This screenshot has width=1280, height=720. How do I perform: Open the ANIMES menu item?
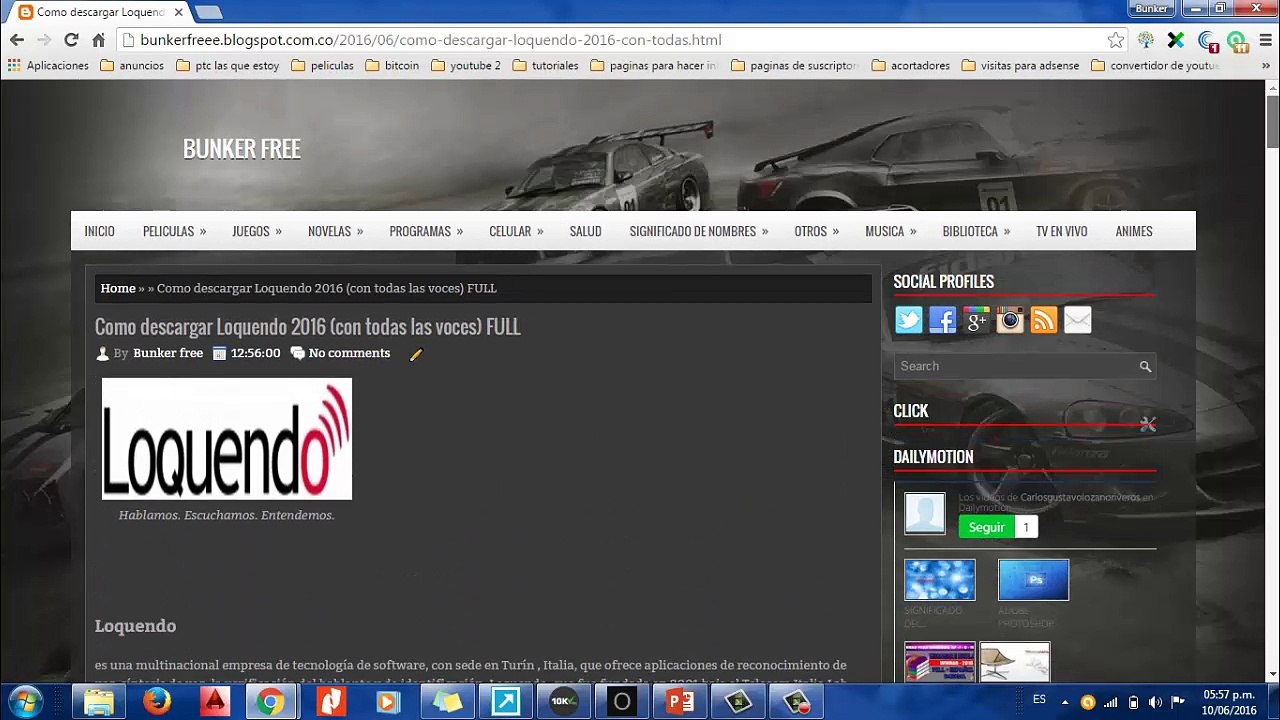click(1134, 231)
